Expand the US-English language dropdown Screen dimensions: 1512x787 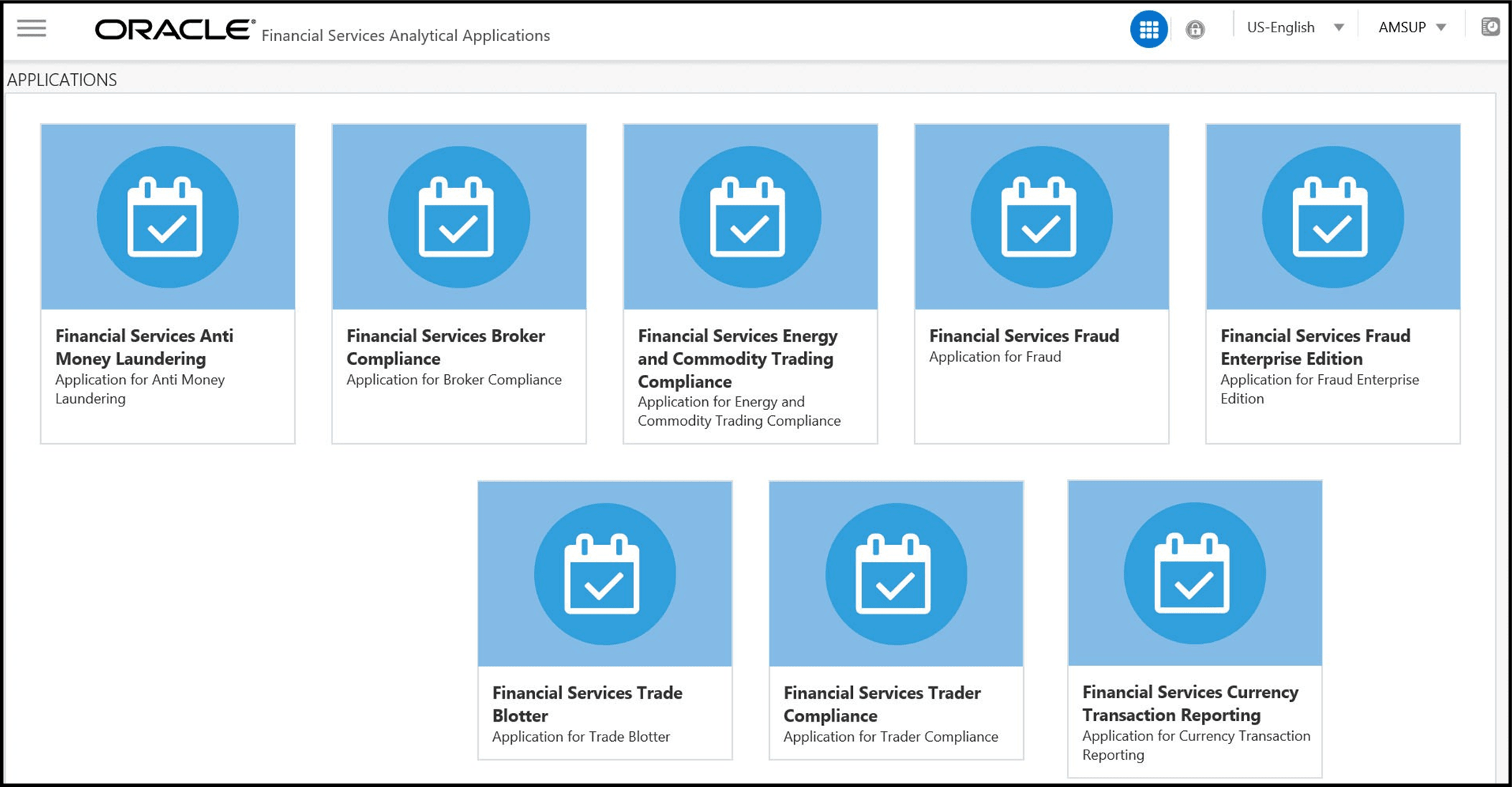click(1338, 28)
